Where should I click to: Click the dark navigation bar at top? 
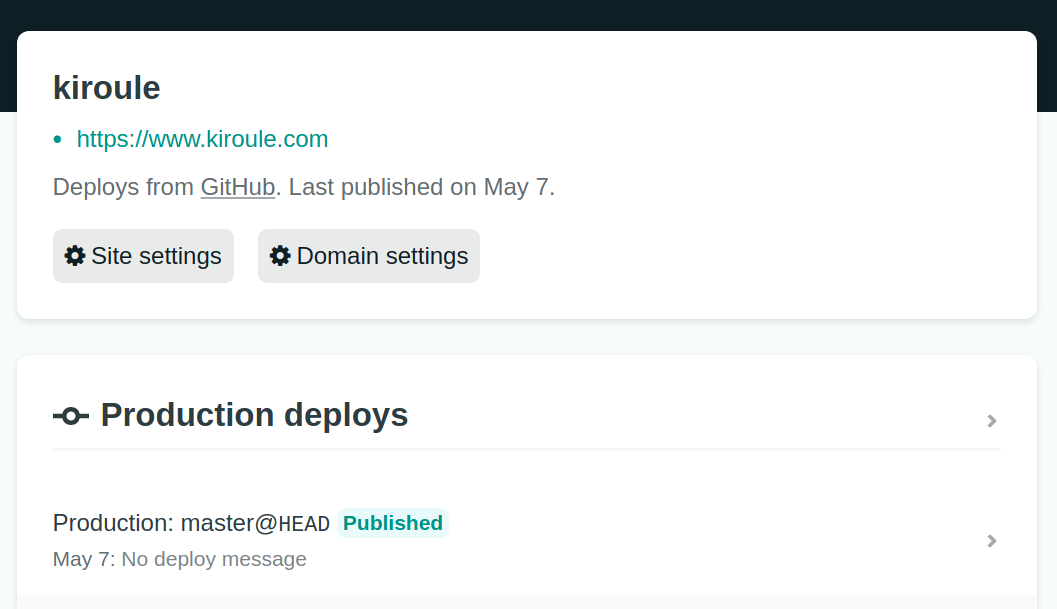(x=528, y=15)
